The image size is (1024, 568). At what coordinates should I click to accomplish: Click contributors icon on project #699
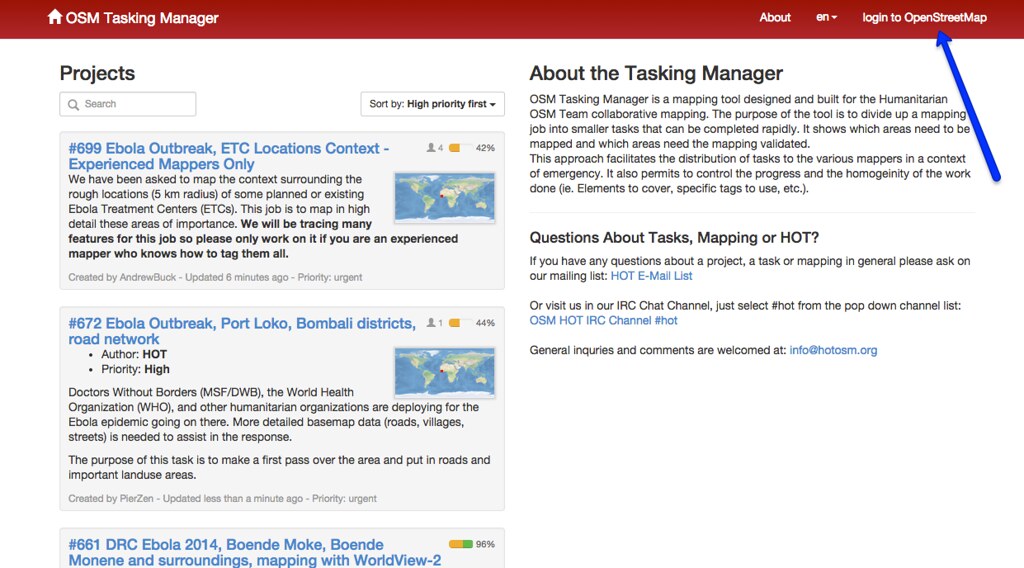[431, 148]
